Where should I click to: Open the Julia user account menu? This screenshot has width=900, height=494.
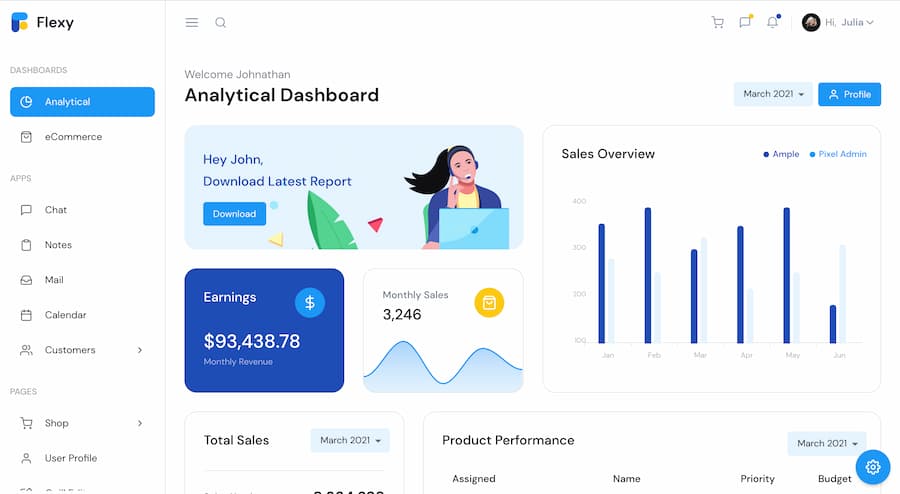point(838,23)
